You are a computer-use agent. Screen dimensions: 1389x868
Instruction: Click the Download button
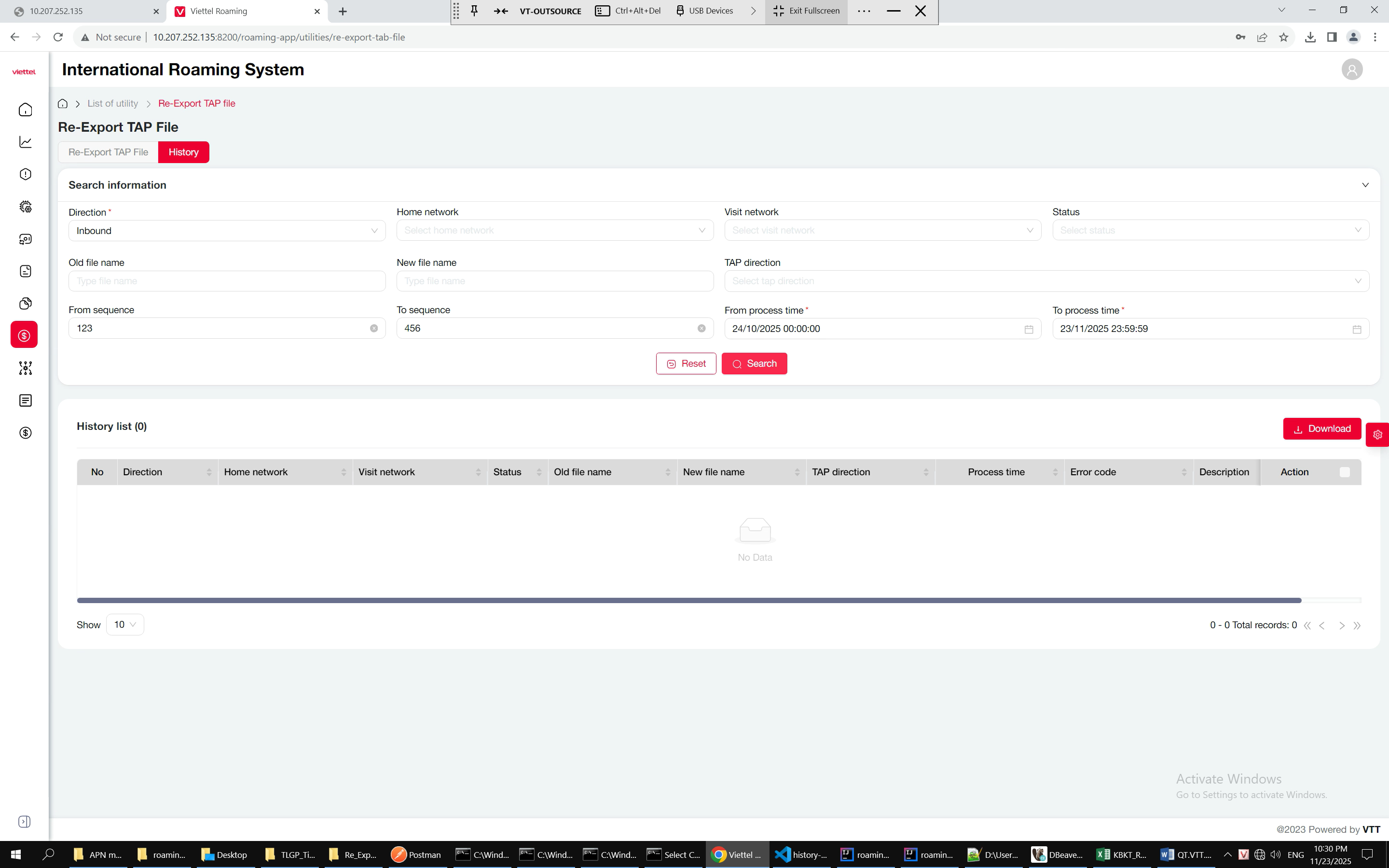pyautogui.click(x=1321, y=429)
